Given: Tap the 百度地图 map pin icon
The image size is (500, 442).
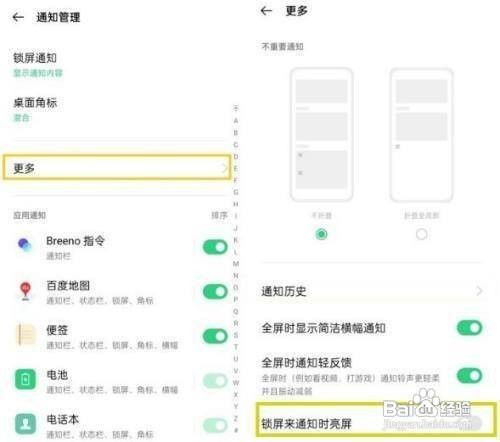Looking at the screenshot, I should (25, 291).
